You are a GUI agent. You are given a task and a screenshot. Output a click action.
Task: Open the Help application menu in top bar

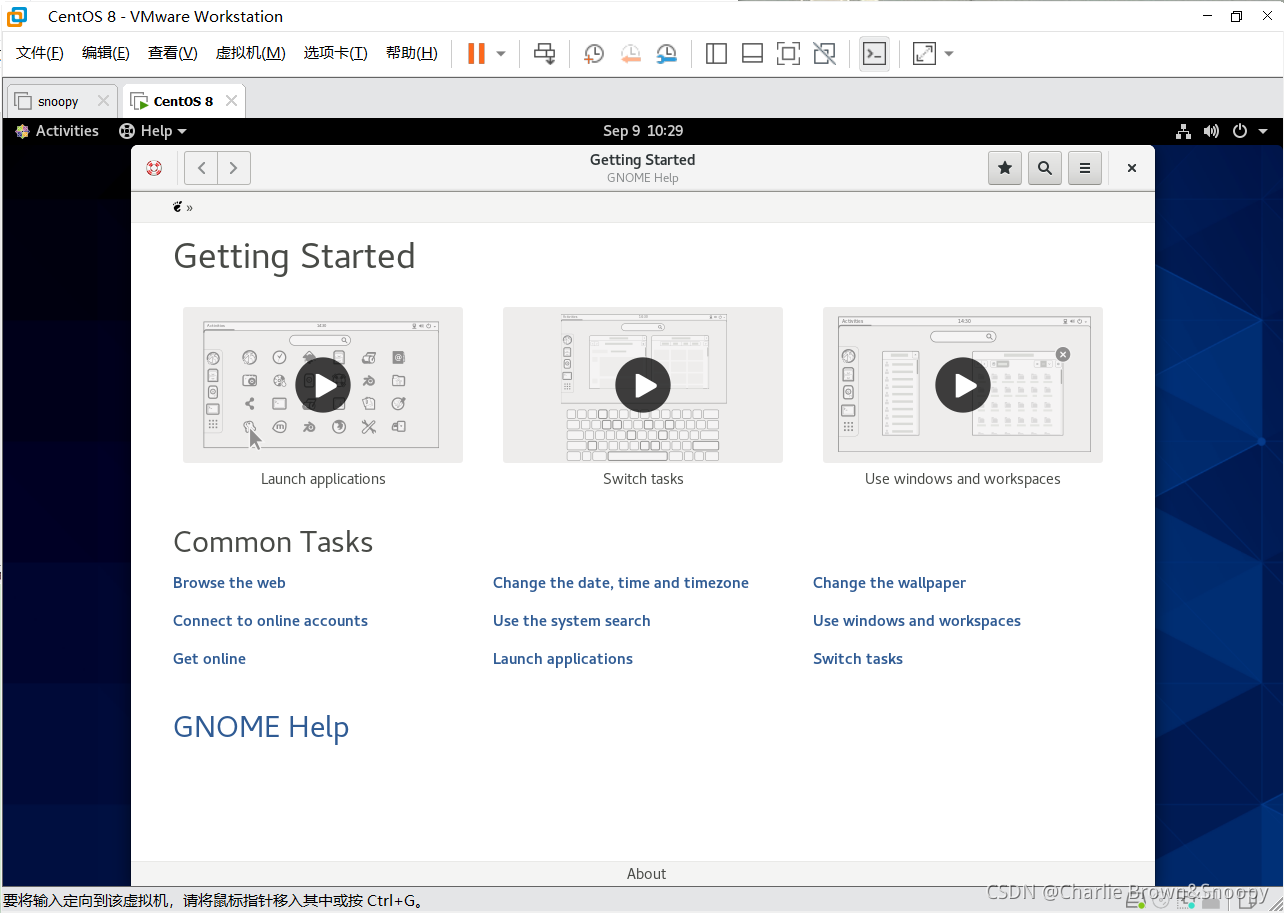coord(153,131)
